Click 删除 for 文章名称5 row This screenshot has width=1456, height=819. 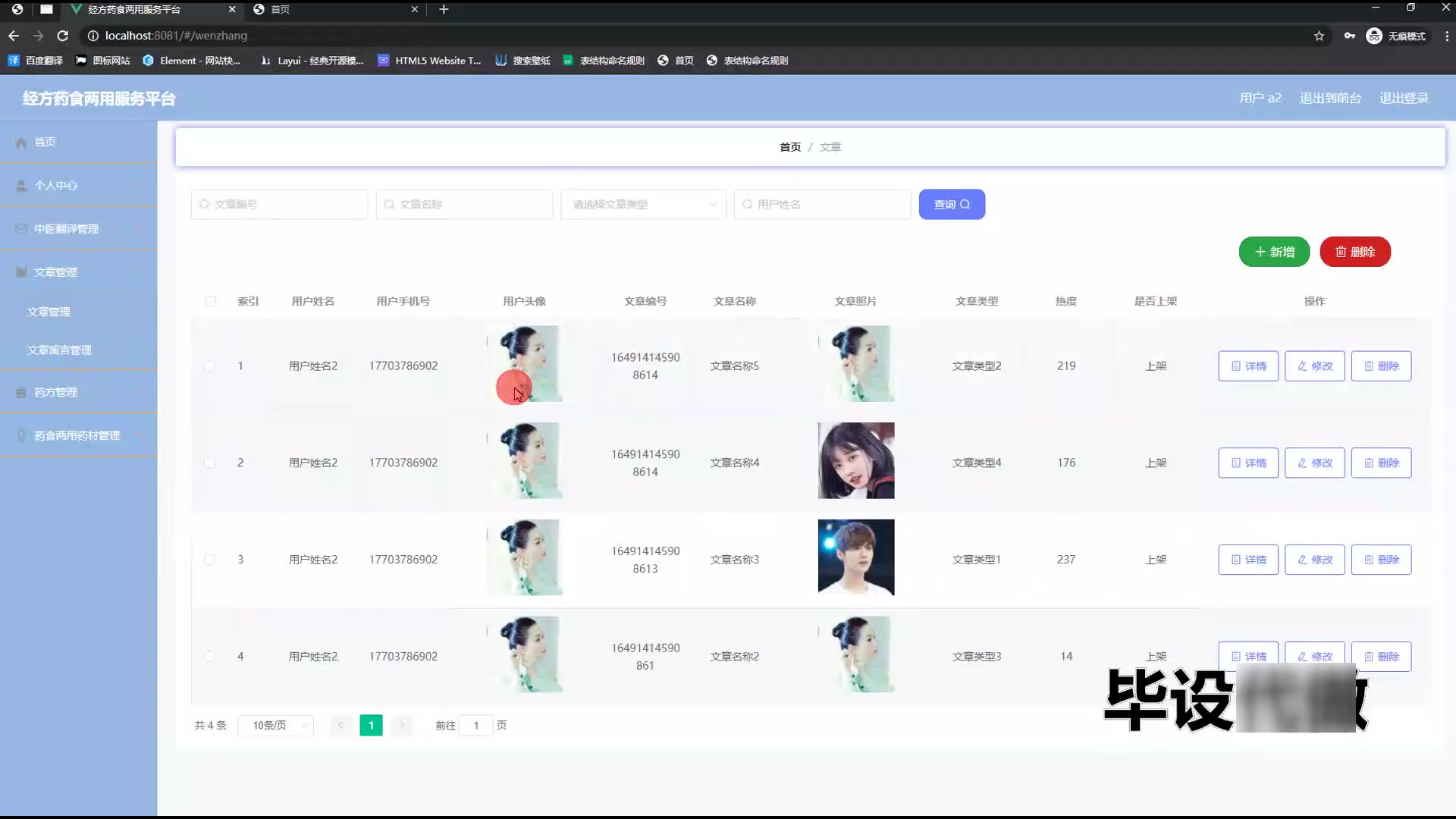pyautogui.click(x=1381, y=366)
